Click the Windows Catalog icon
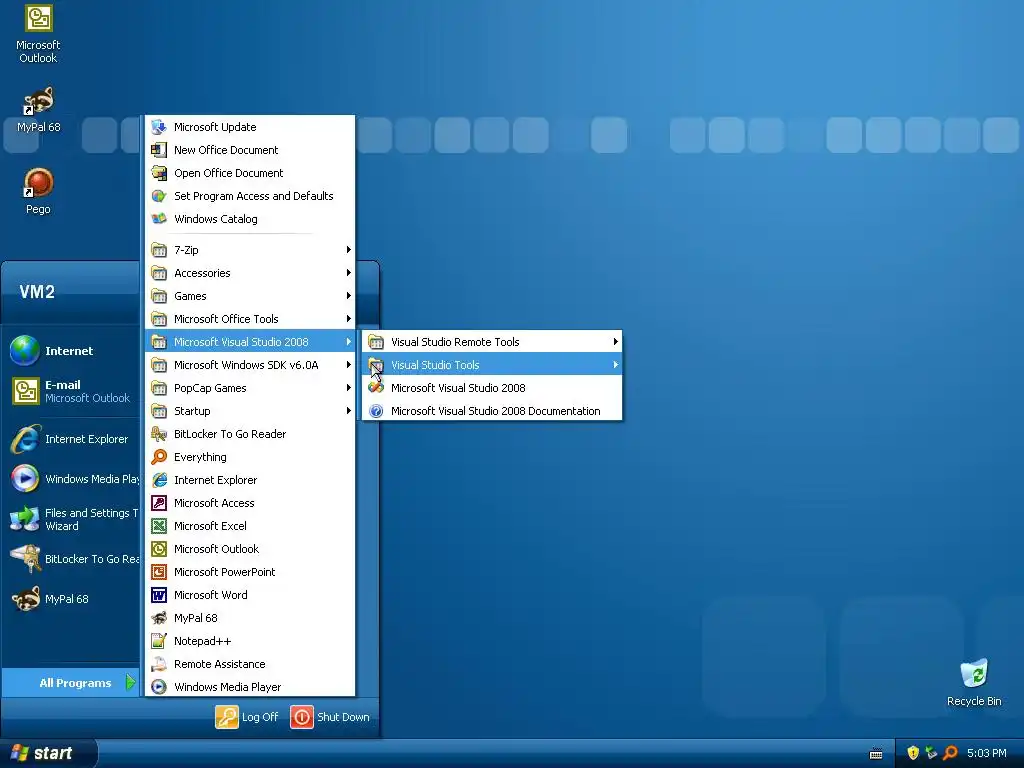 pyautogui.click(x=159, y=219)
